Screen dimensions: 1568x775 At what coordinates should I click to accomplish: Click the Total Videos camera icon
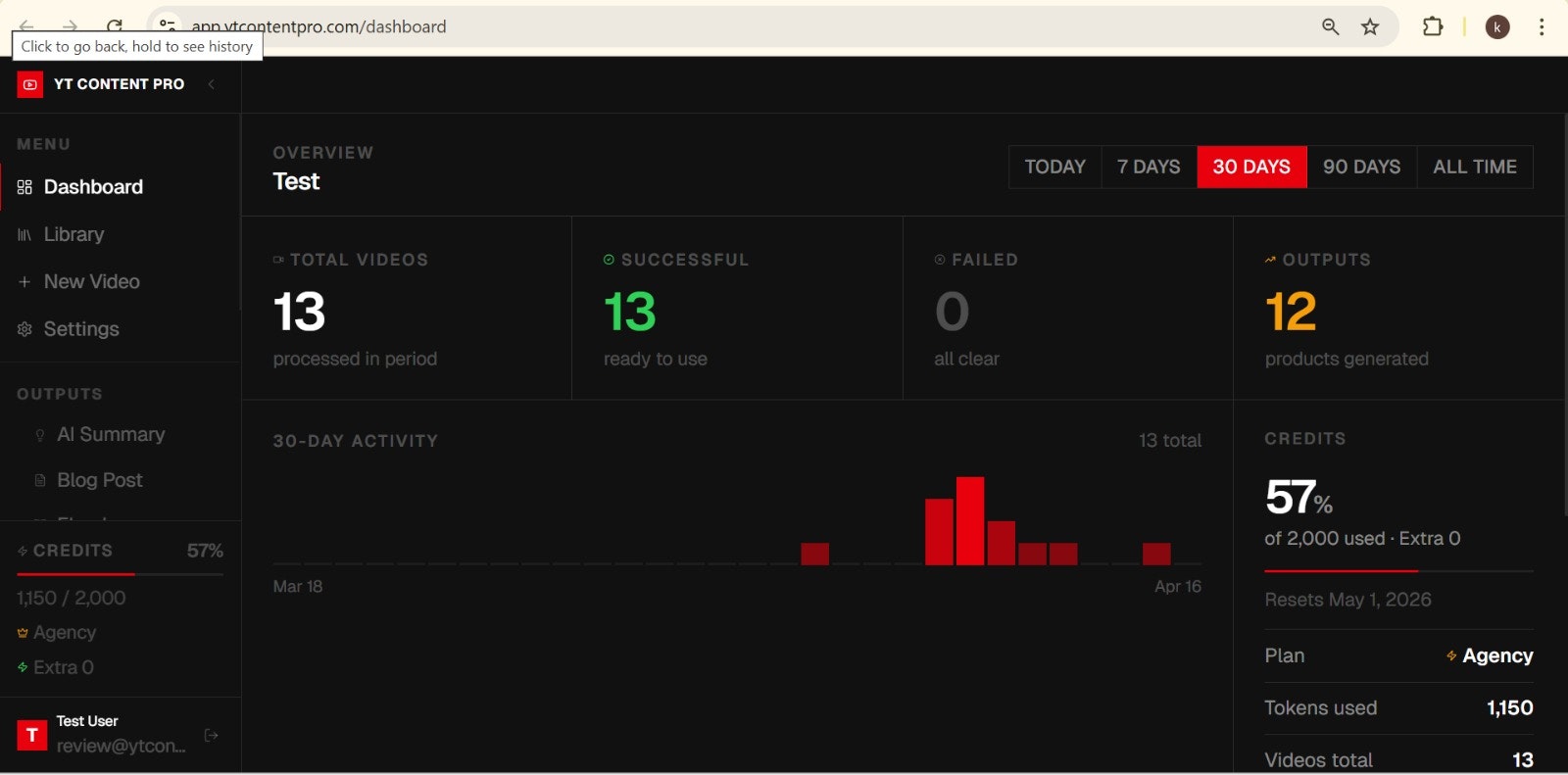(x=278, y=260)
